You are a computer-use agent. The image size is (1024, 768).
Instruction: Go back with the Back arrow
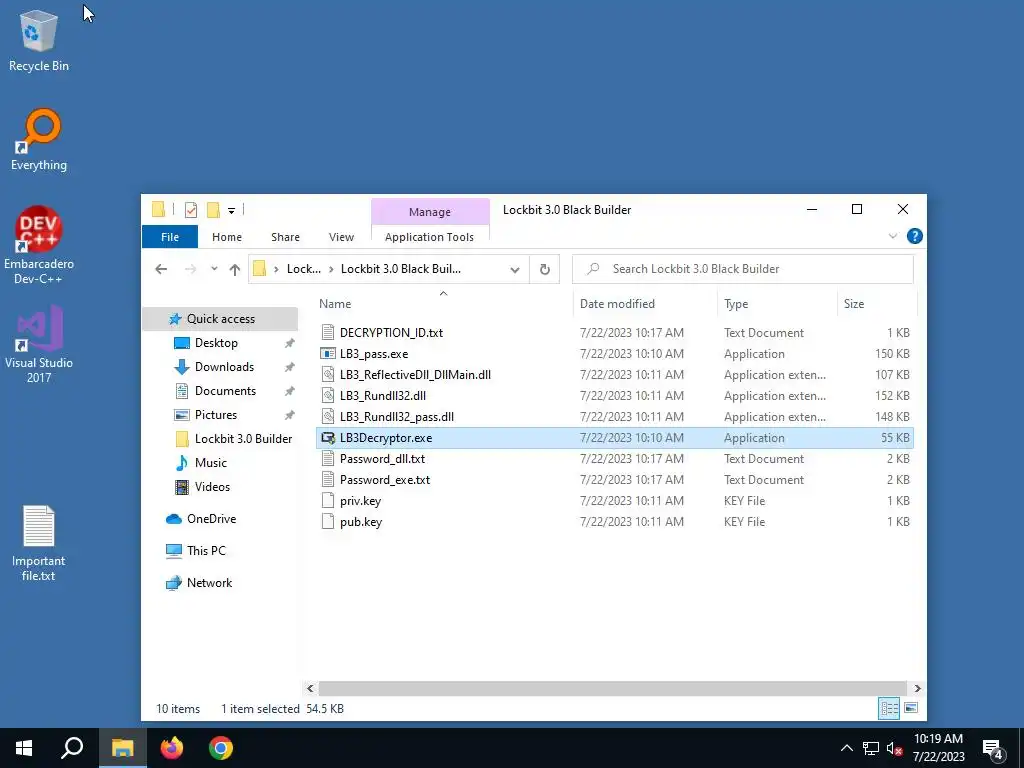(x=161, y=269)
